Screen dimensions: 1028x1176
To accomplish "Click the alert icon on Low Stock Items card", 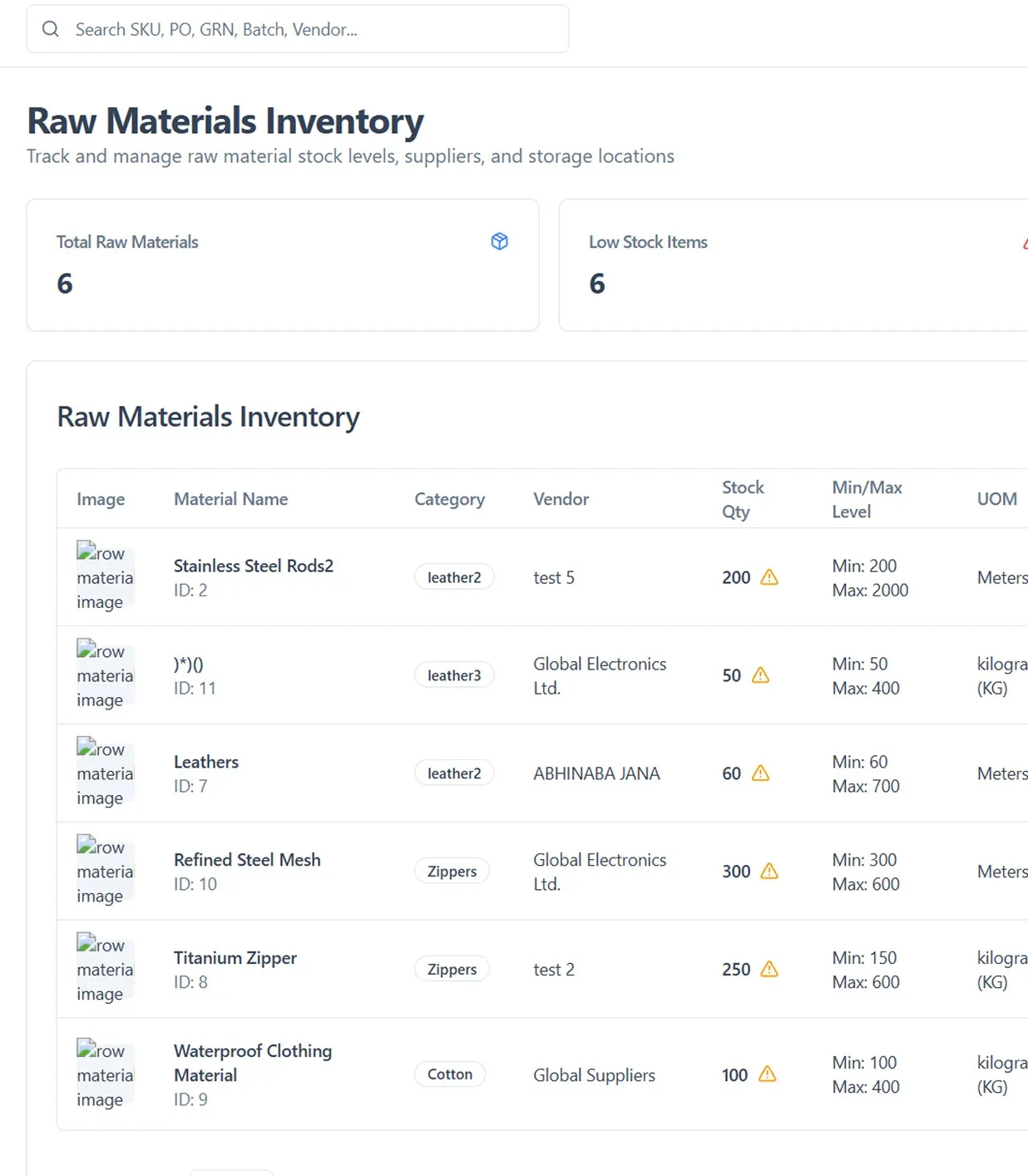I will pyautogui.click(x=1025, y=243).
